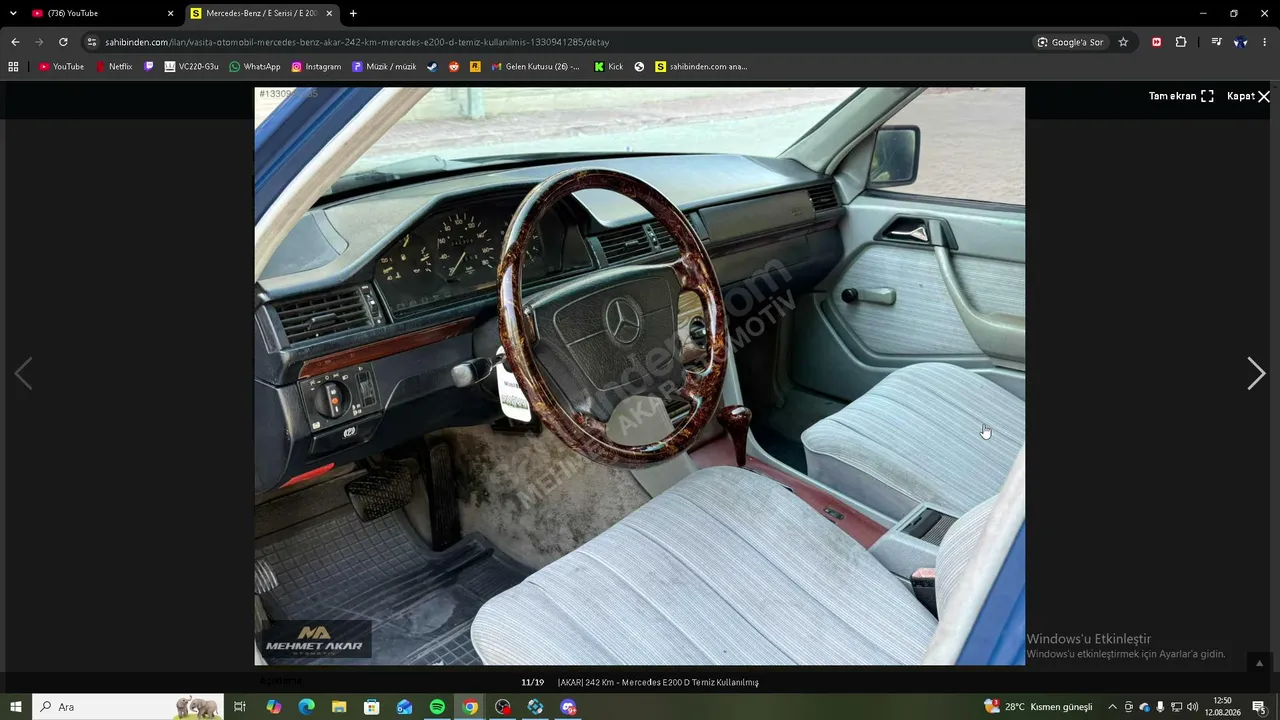The height and width of the screenshot is (720, 1280).
Task: Open the media control toolbar button
Action: click(1216, 42)
